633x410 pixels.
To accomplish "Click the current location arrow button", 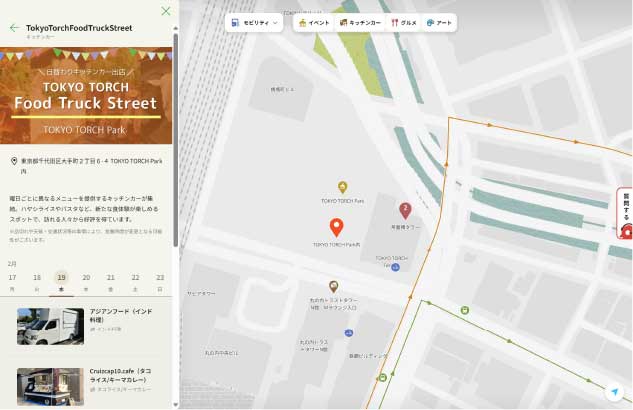I will (x=614, y=391).
